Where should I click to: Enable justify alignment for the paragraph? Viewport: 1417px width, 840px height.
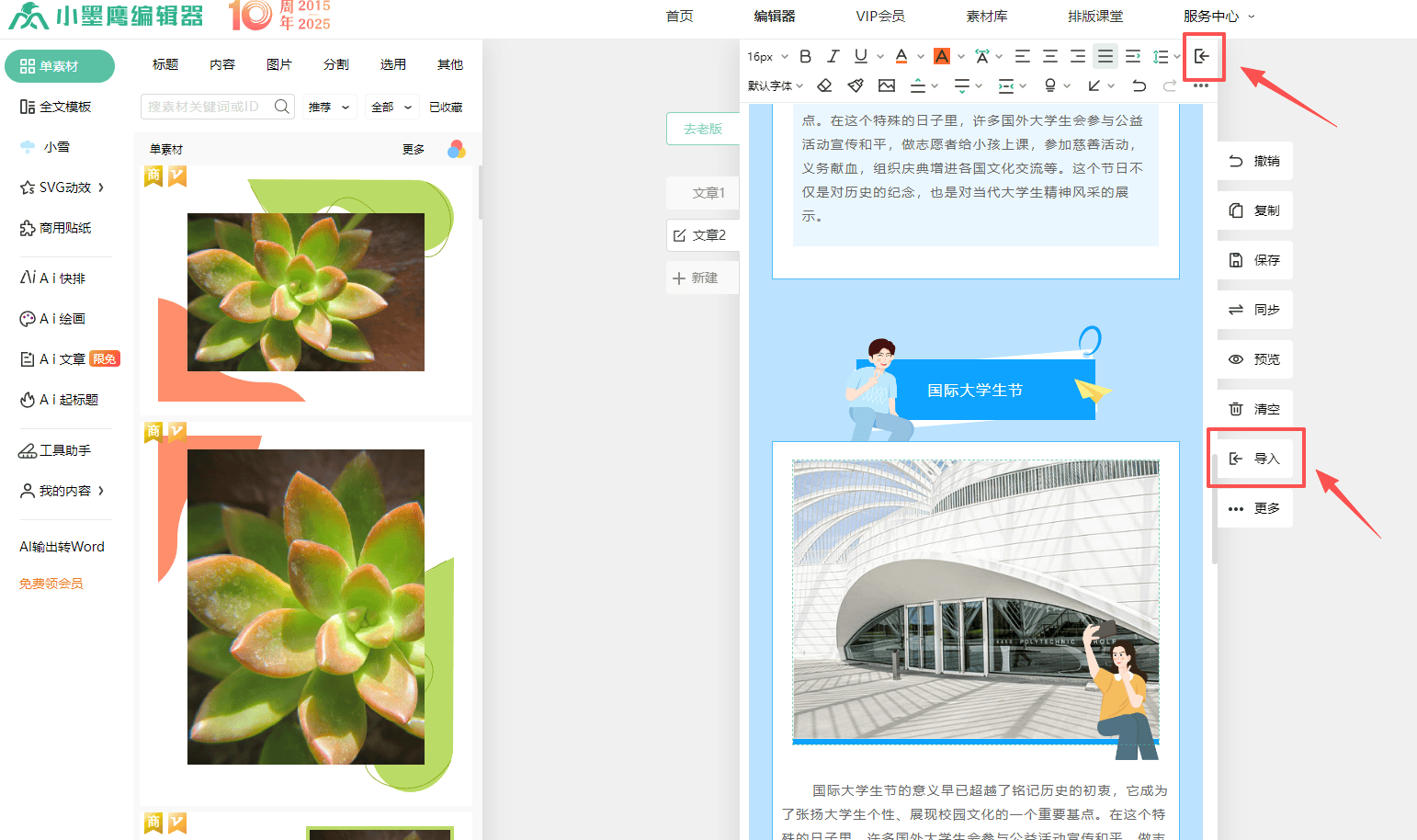point(1105,57)
